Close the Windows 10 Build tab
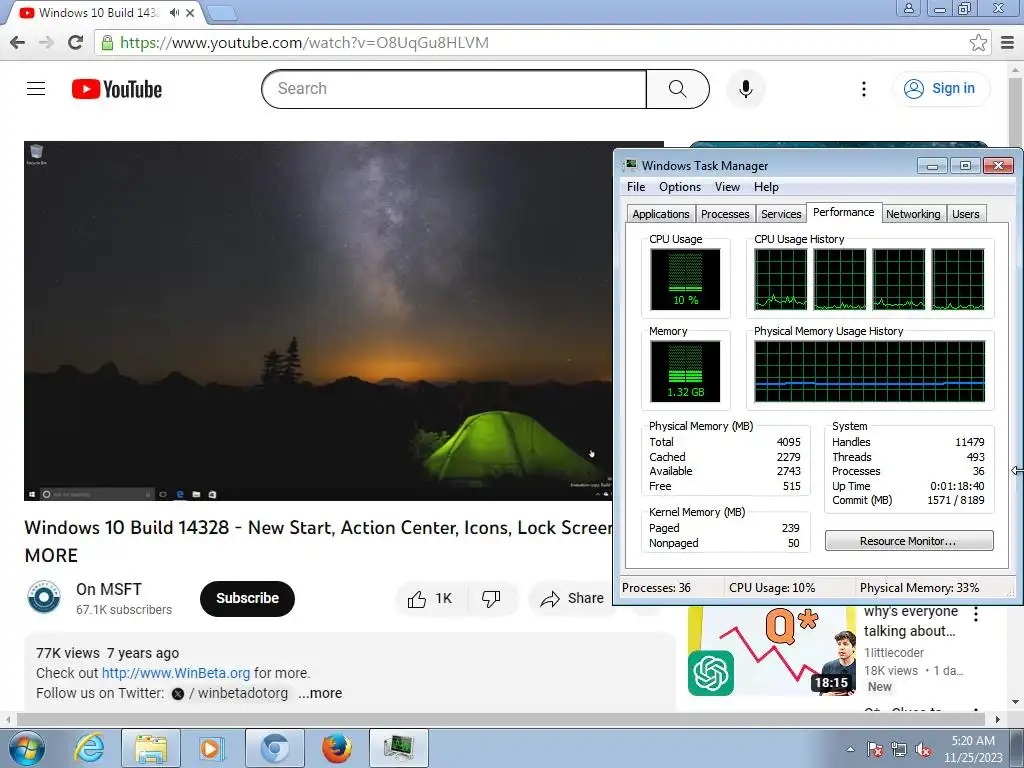 point(190,12)
